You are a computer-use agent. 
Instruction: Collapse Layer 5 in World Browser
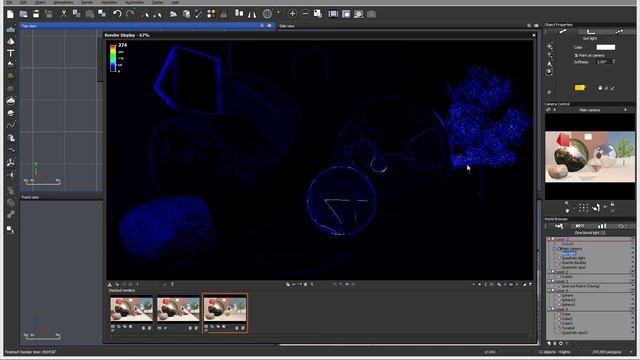pos(549,309)
